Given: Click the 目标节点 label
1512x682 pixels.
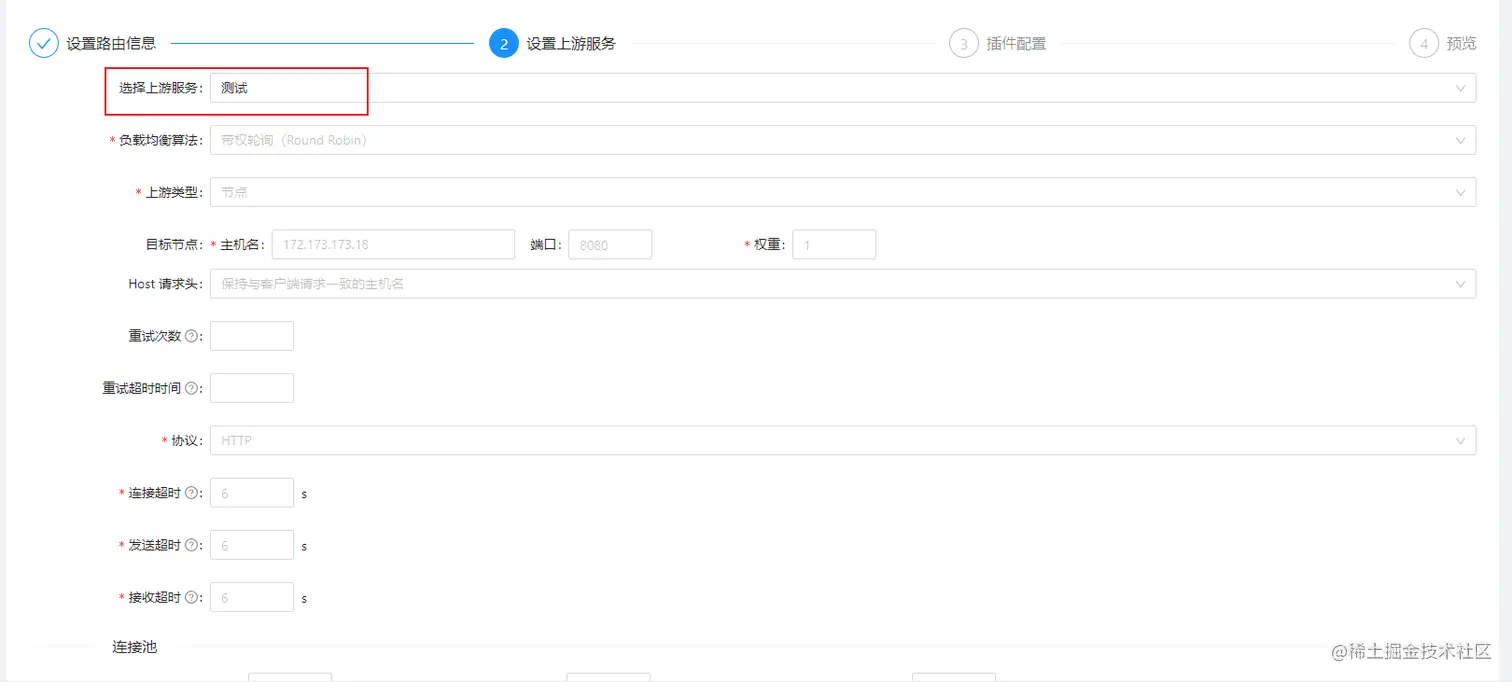Looking at the screenshot, I should [173, 244].
